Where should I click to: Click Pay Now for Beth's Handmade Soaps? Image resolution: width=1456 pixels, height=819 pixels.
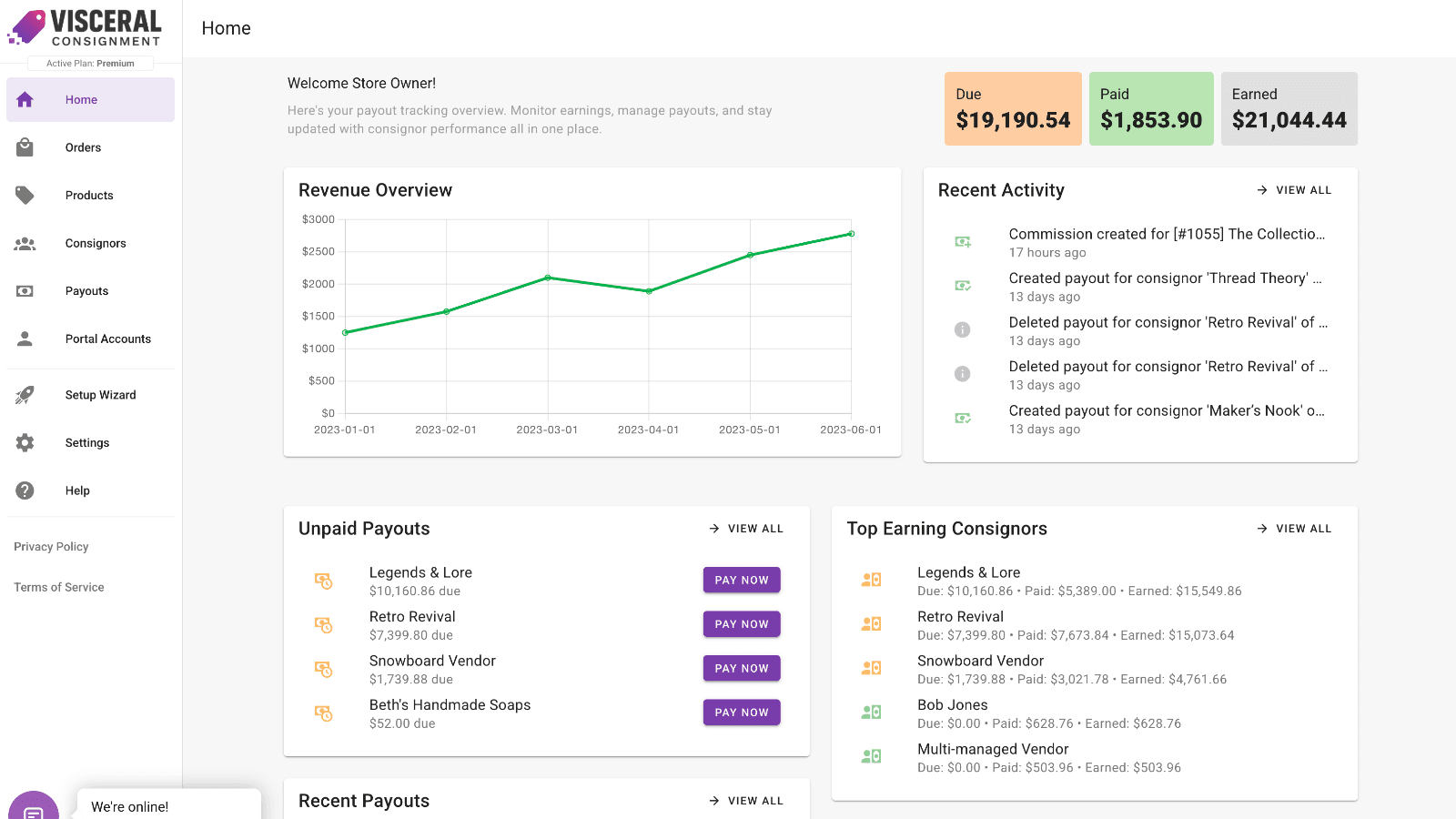click(x=741, y=713)
